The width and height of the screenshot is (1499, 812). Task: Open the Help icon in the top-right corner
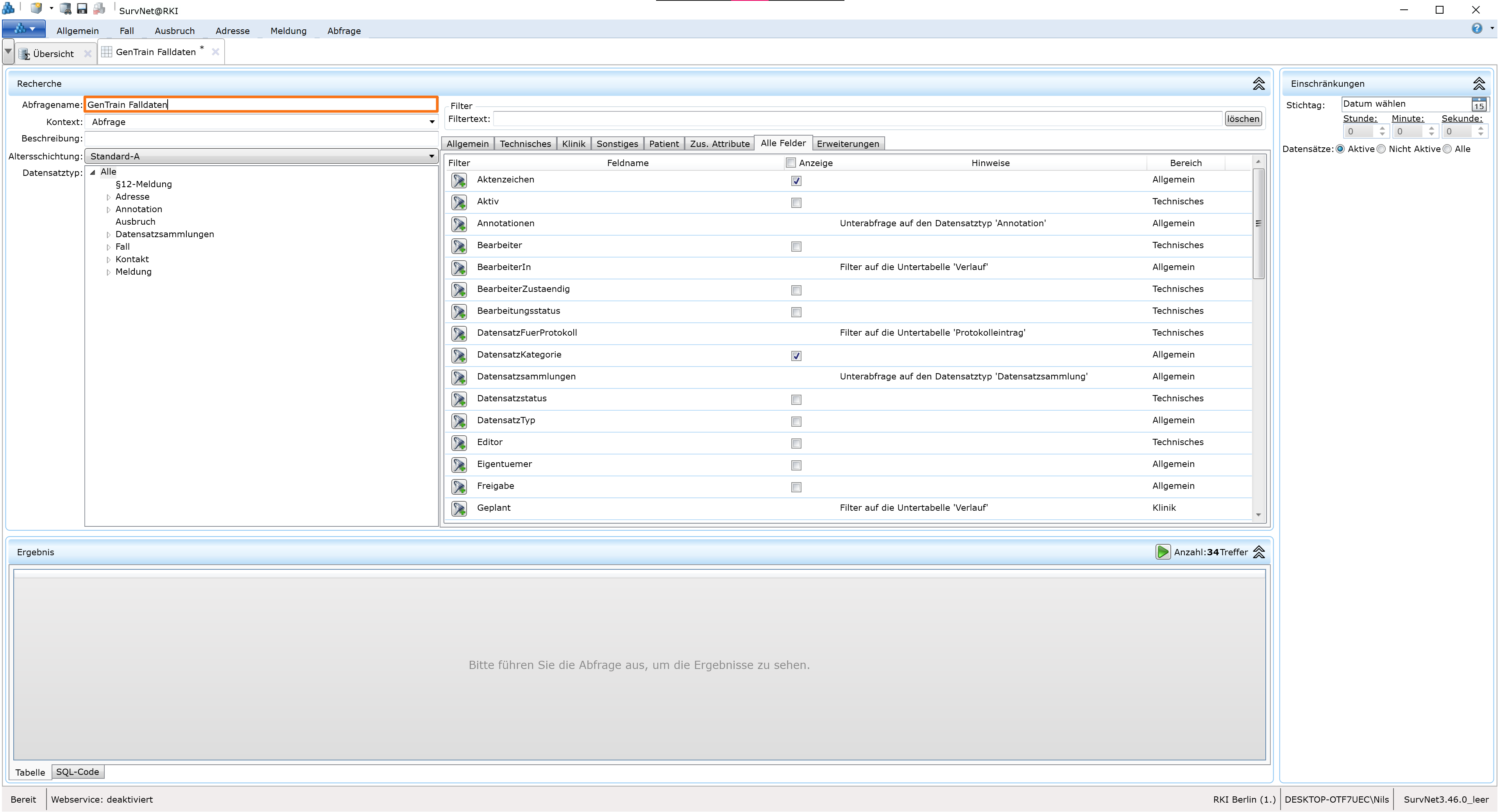pyautogui.click(x=1478, y=28)
